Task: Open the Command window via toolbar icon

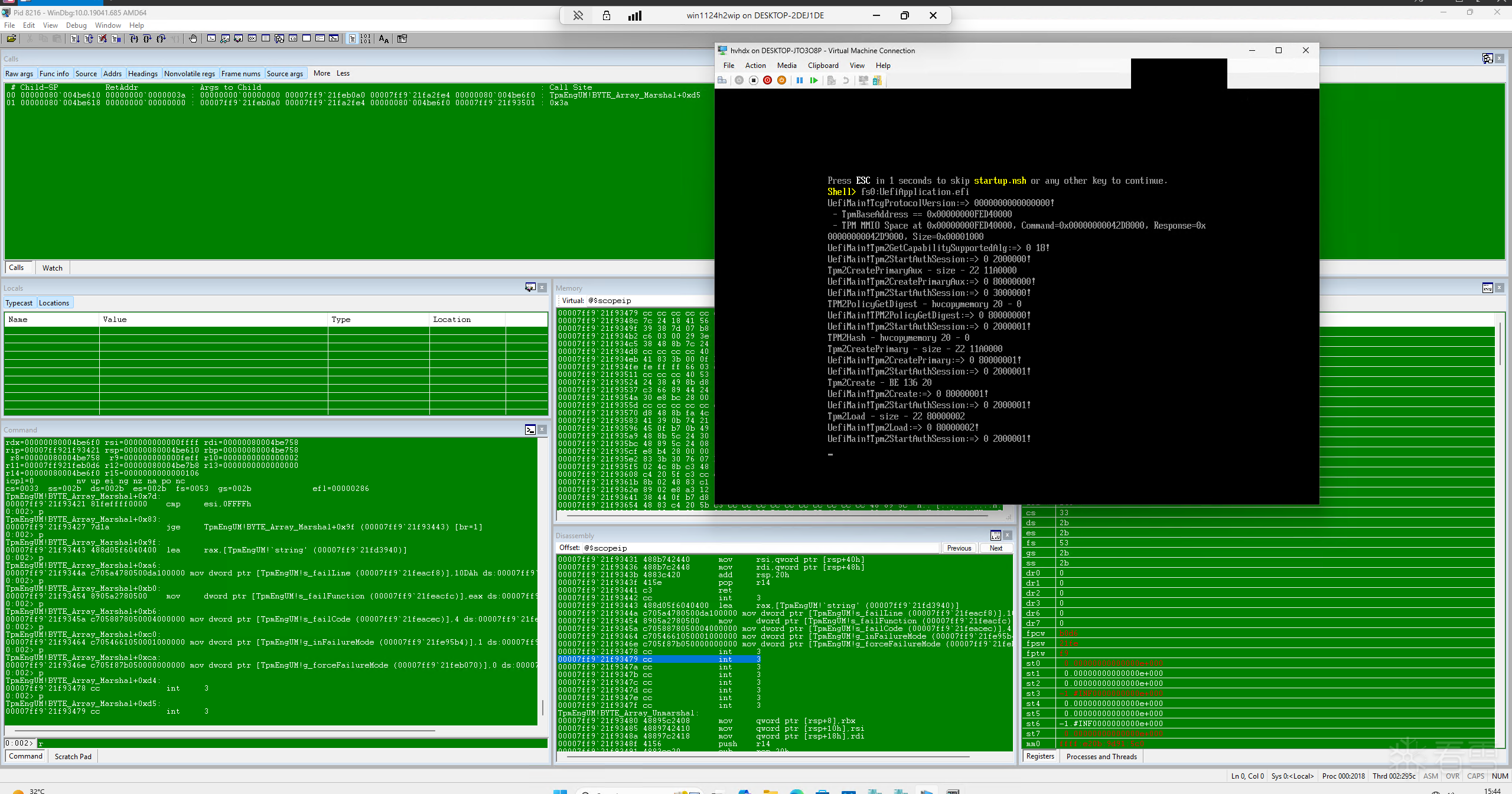Action: 211,39
